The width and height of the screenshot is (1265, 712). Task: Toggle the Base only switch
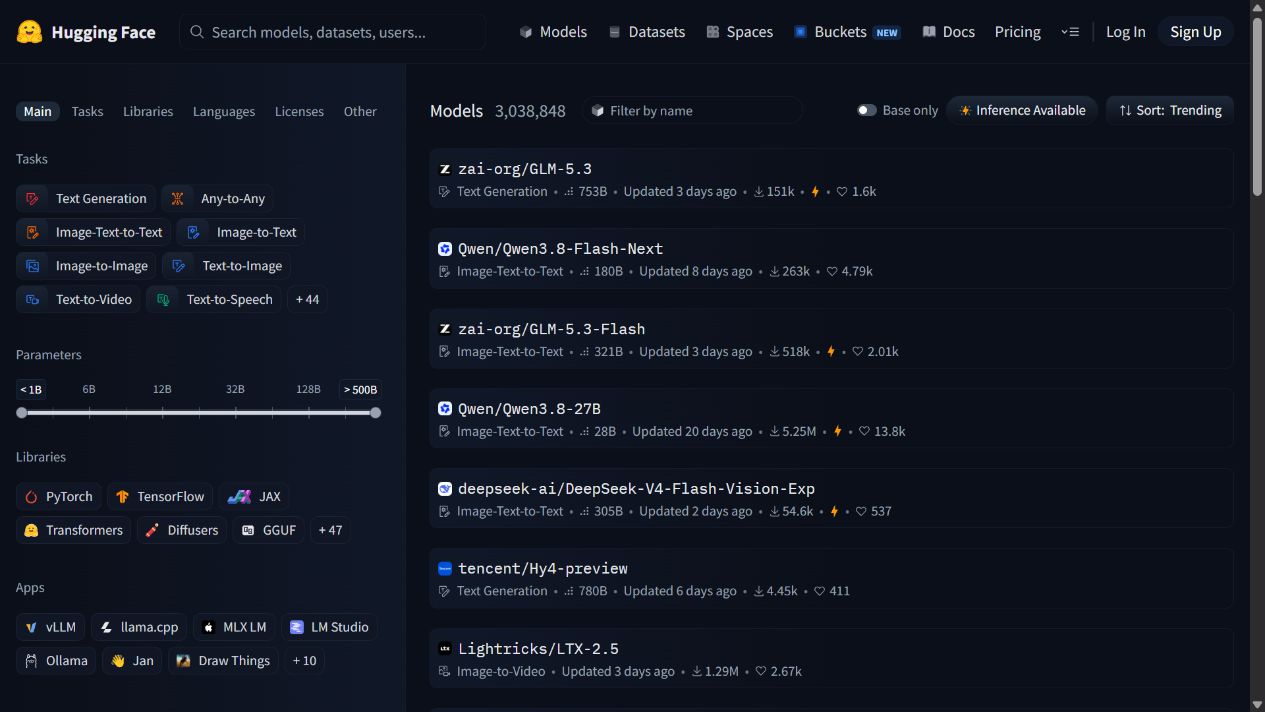pyautogui.click(x=867, y=110)
